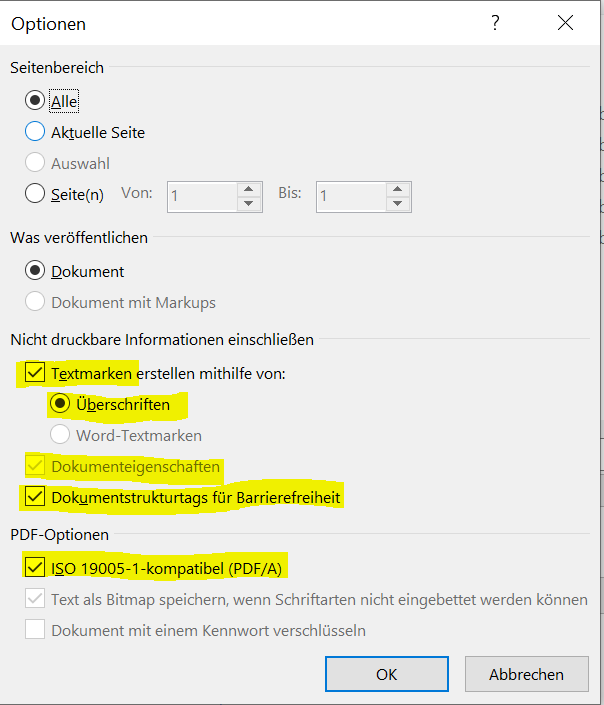Screen dimensions: 604x705
Task: Toggle Dokumentstrukturtags für Barrierefreiheit checkbox
Action: 35,497
